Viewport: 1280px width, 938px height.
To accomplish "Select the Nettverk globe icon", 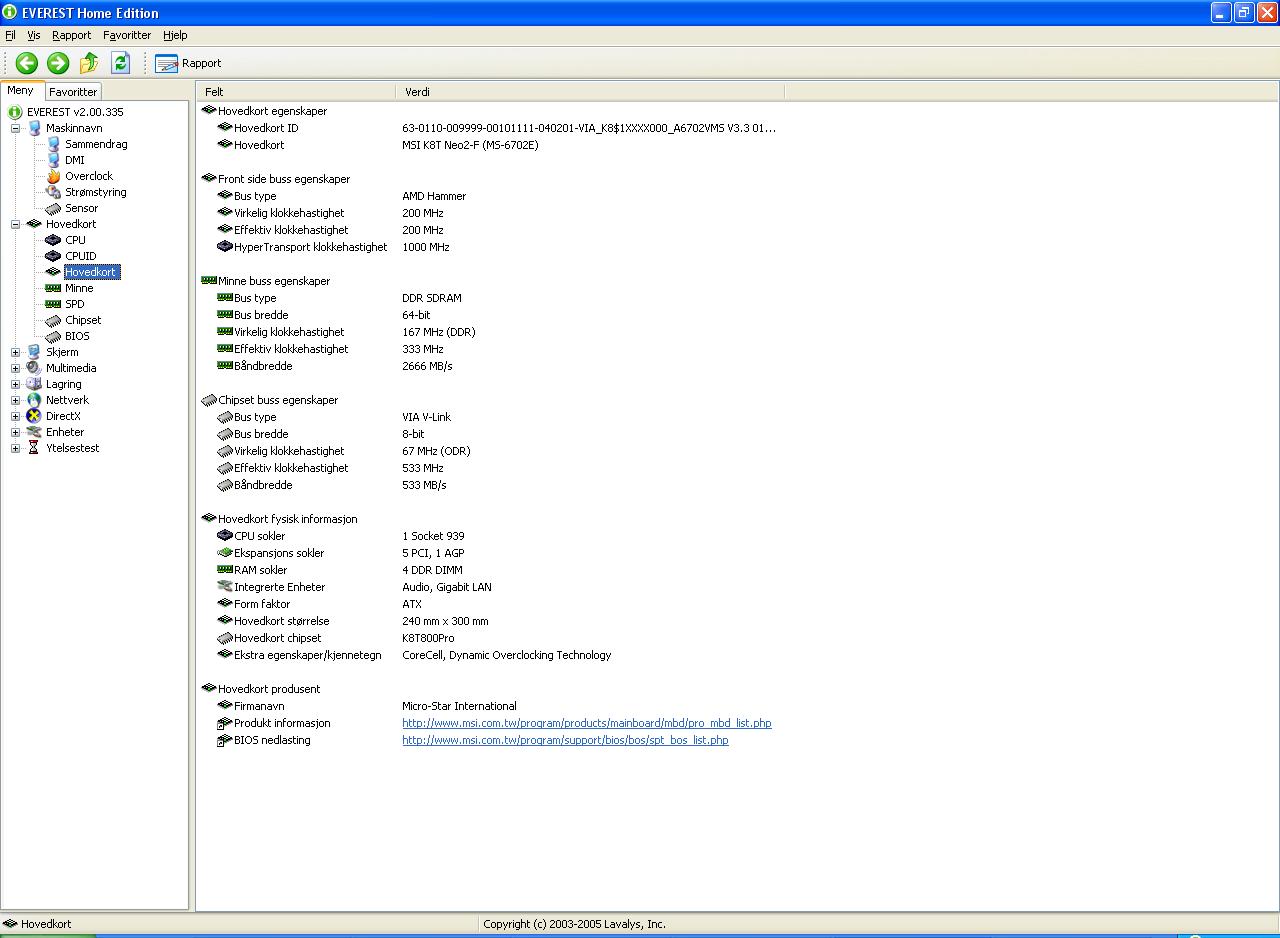I will point(34,400).
